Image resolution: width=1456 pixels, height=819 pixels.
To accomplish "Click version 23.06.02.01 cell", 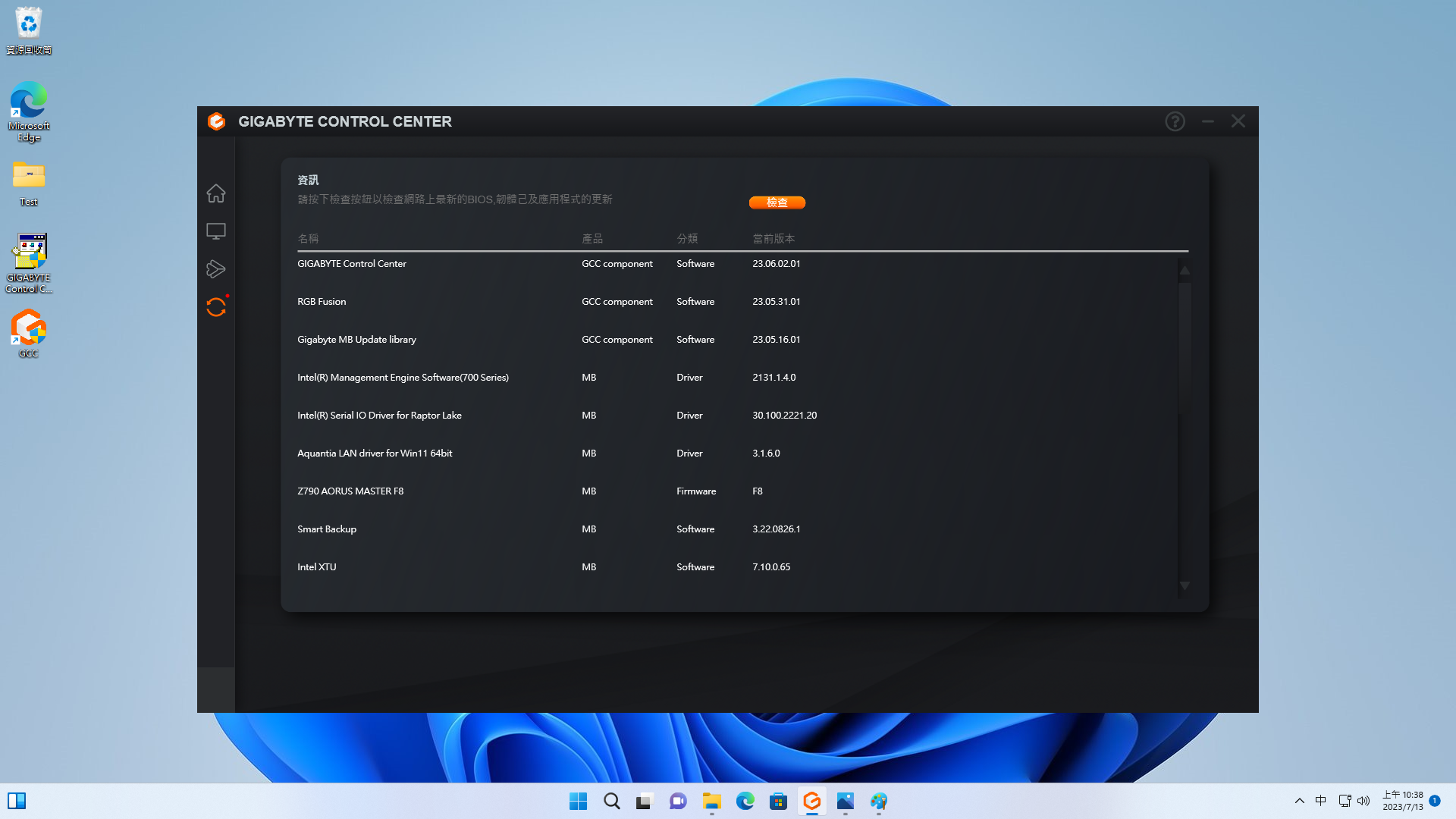I will [777, 264].
